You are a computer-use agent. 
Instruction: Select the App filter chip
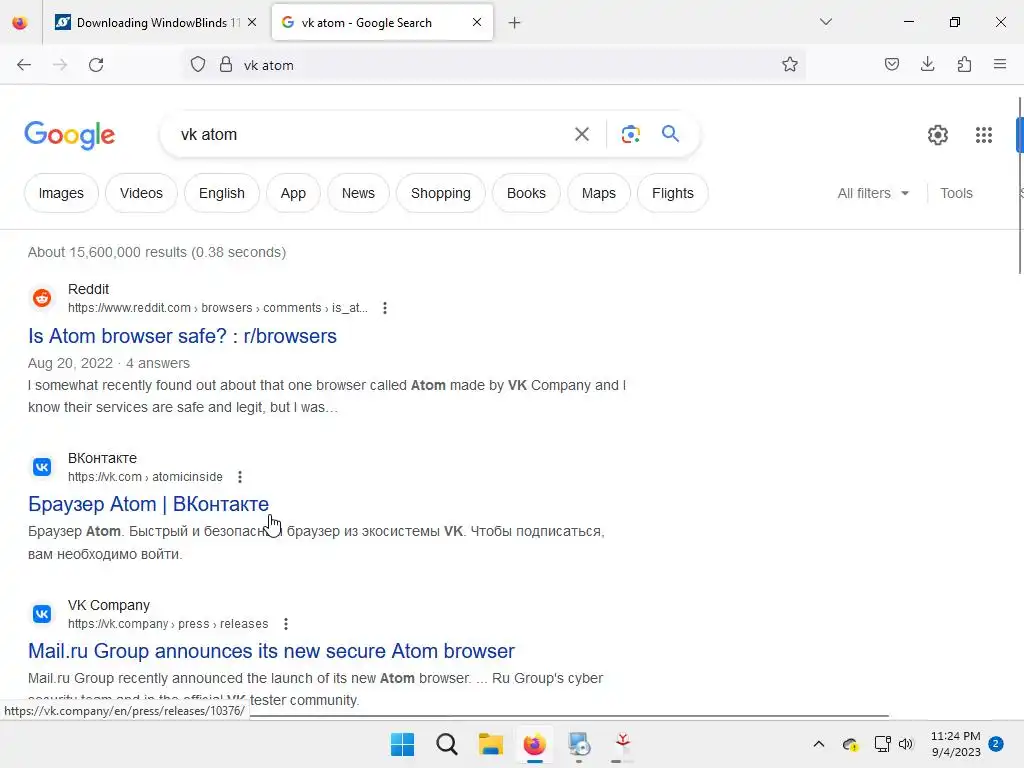(293, 193)
